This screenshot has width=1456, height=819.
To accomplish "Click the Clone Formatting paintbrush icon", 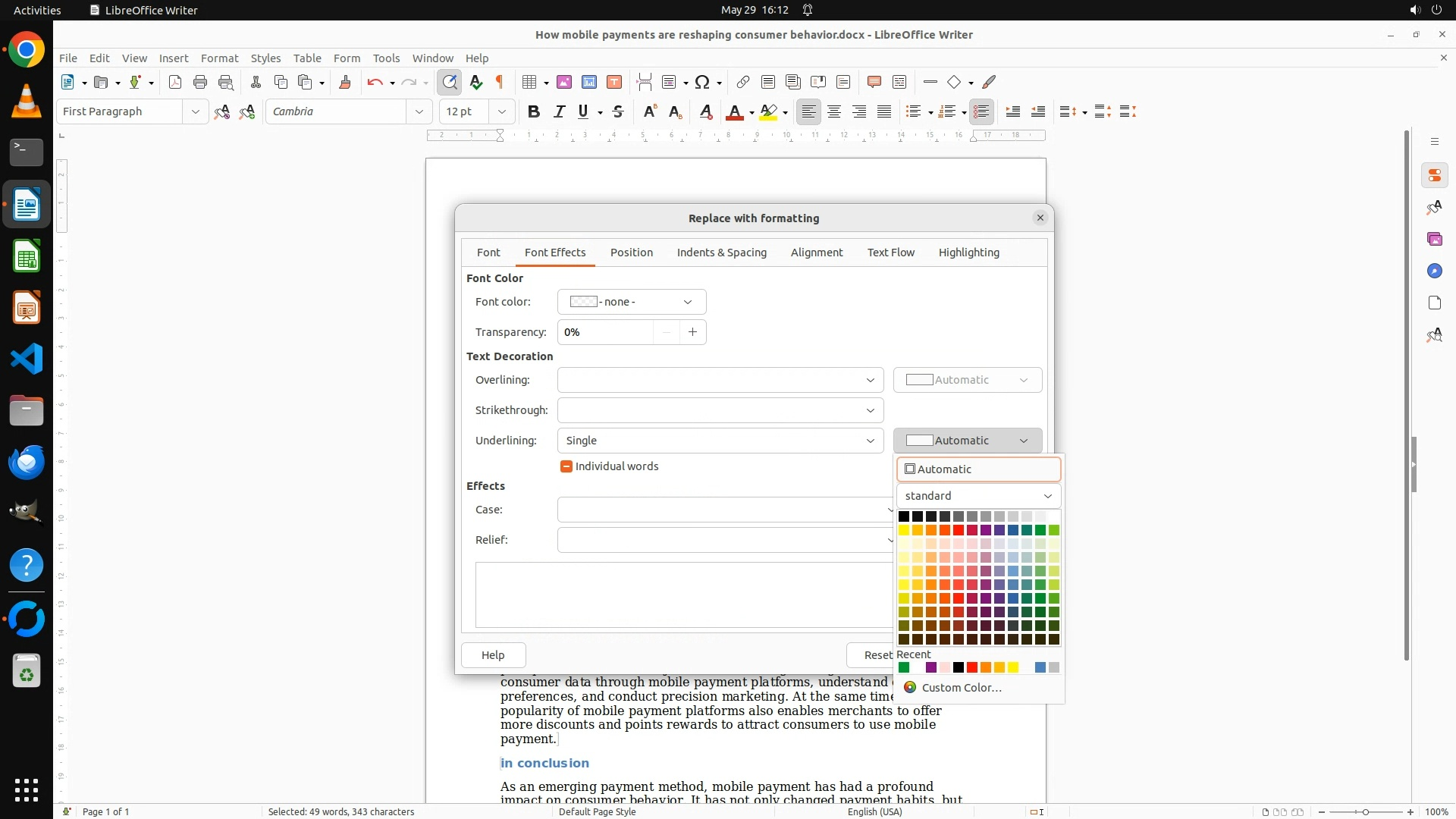I will click(345, 82).
